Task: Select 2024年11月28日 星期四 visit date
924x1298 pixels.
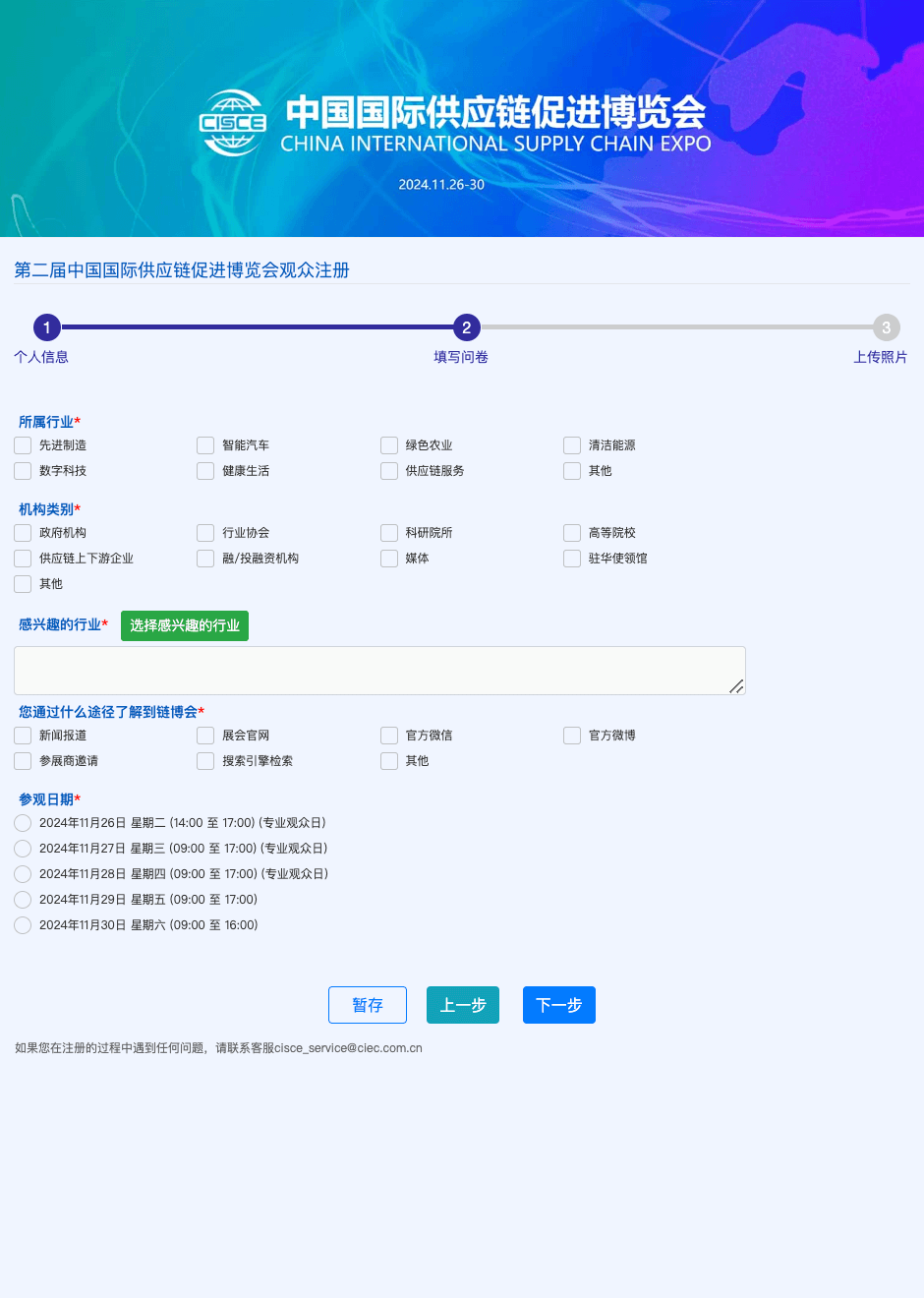Action: (23, 874)
